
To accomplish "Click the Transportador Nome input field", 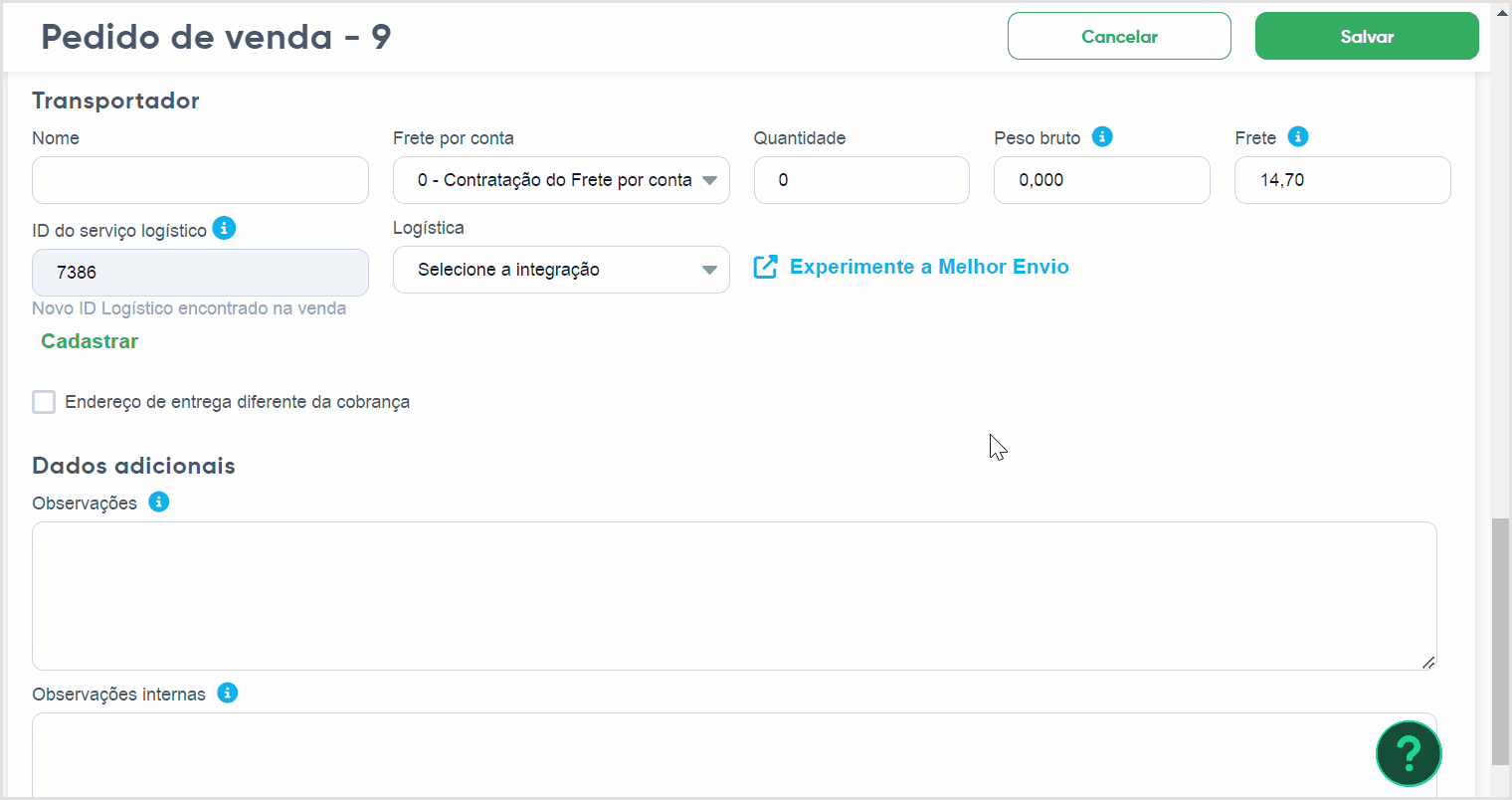I will (200, 180).
